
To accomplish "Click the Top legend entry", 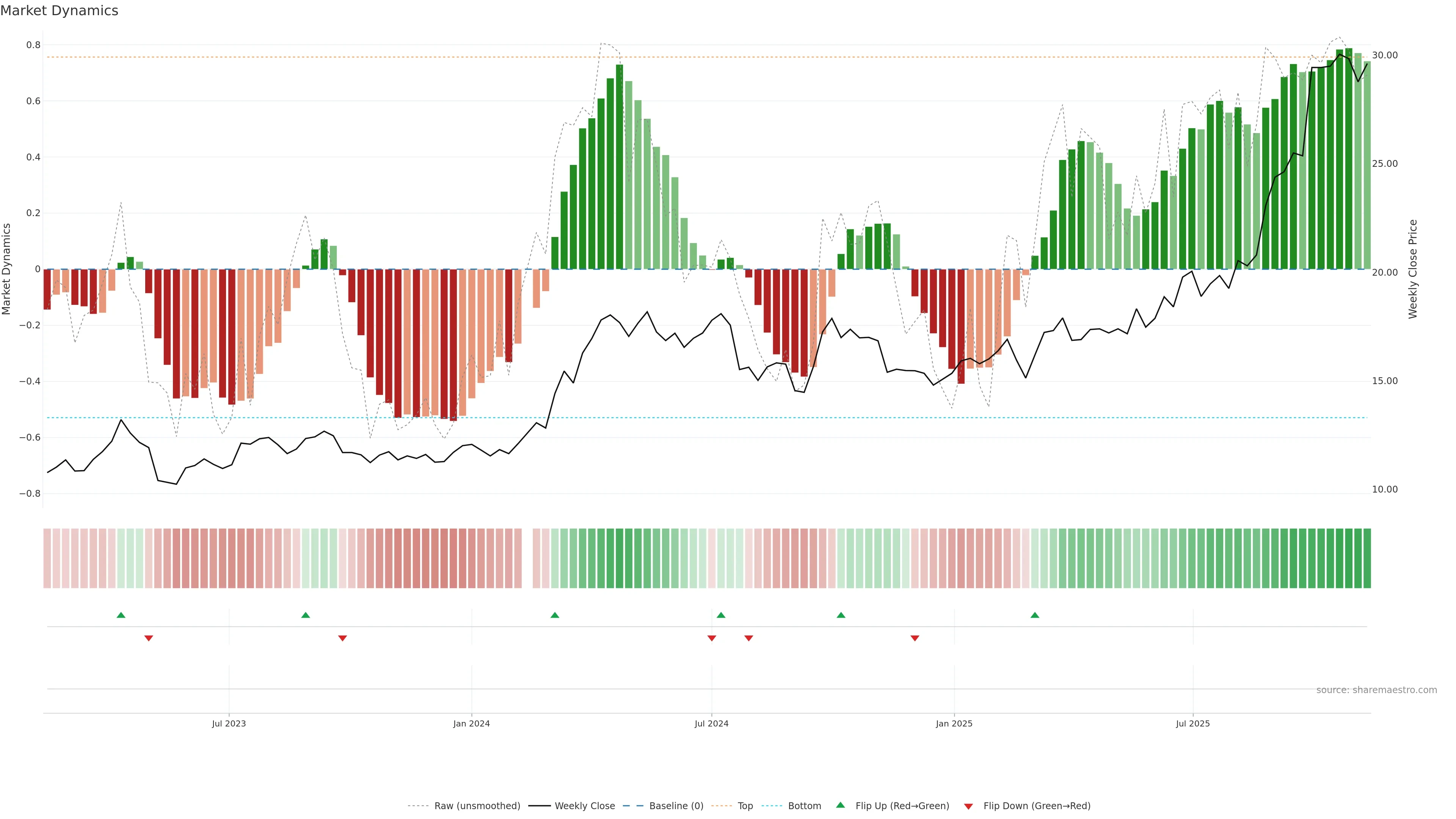I will coord(745,806).
